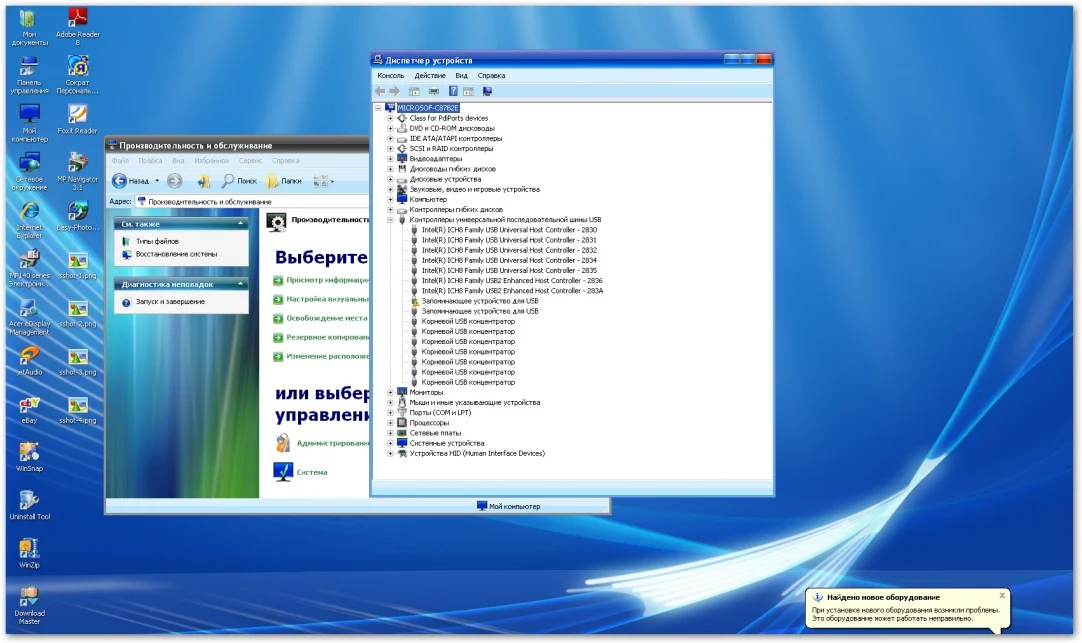Click Search magnifier in Performance window toolbar
1082x643 pixels.
click(239, 181)
